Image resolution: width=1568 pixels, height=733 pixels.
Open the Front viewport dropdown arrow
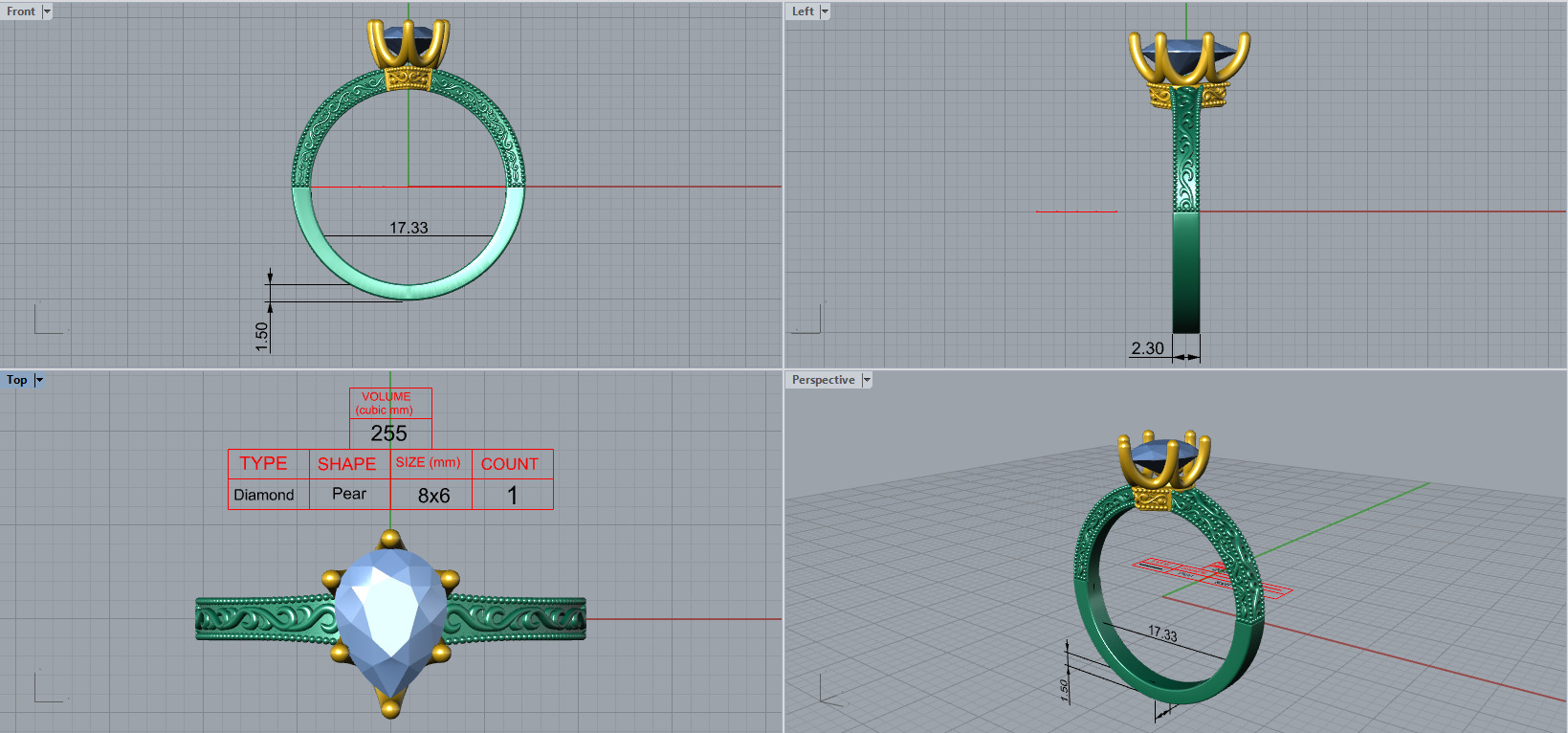[47, 11]
